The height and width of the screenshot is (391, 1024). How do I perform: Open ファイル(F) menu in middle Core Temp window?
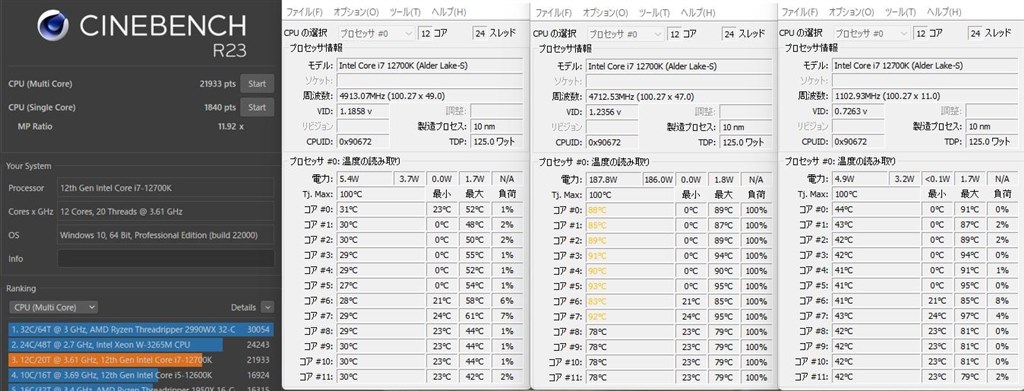coord(554,12)
